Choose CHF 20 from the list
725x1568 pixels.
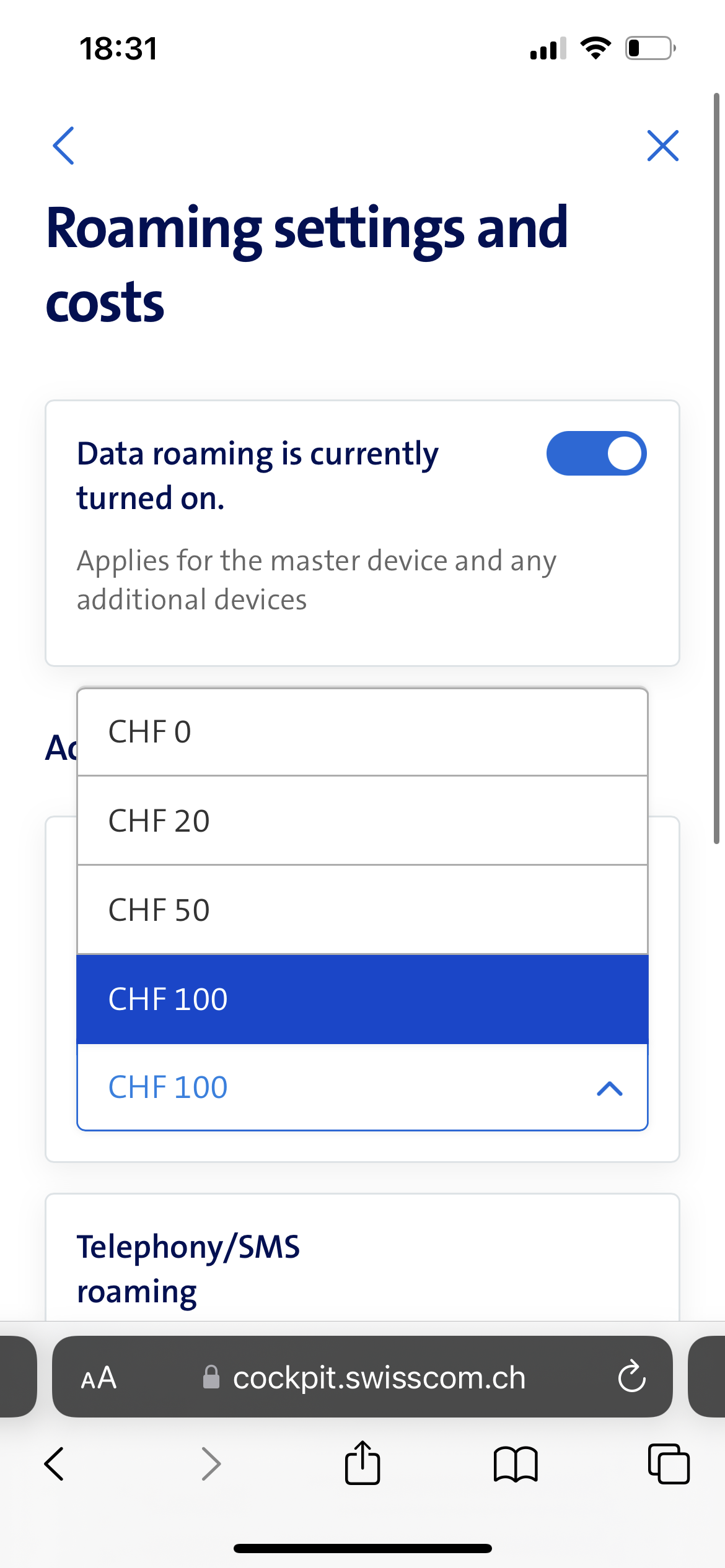362,821
